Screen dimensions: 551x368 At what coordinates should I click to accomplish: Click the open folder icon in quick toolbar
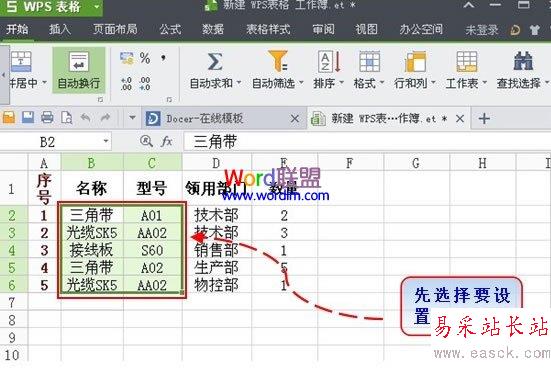(9, 117)
